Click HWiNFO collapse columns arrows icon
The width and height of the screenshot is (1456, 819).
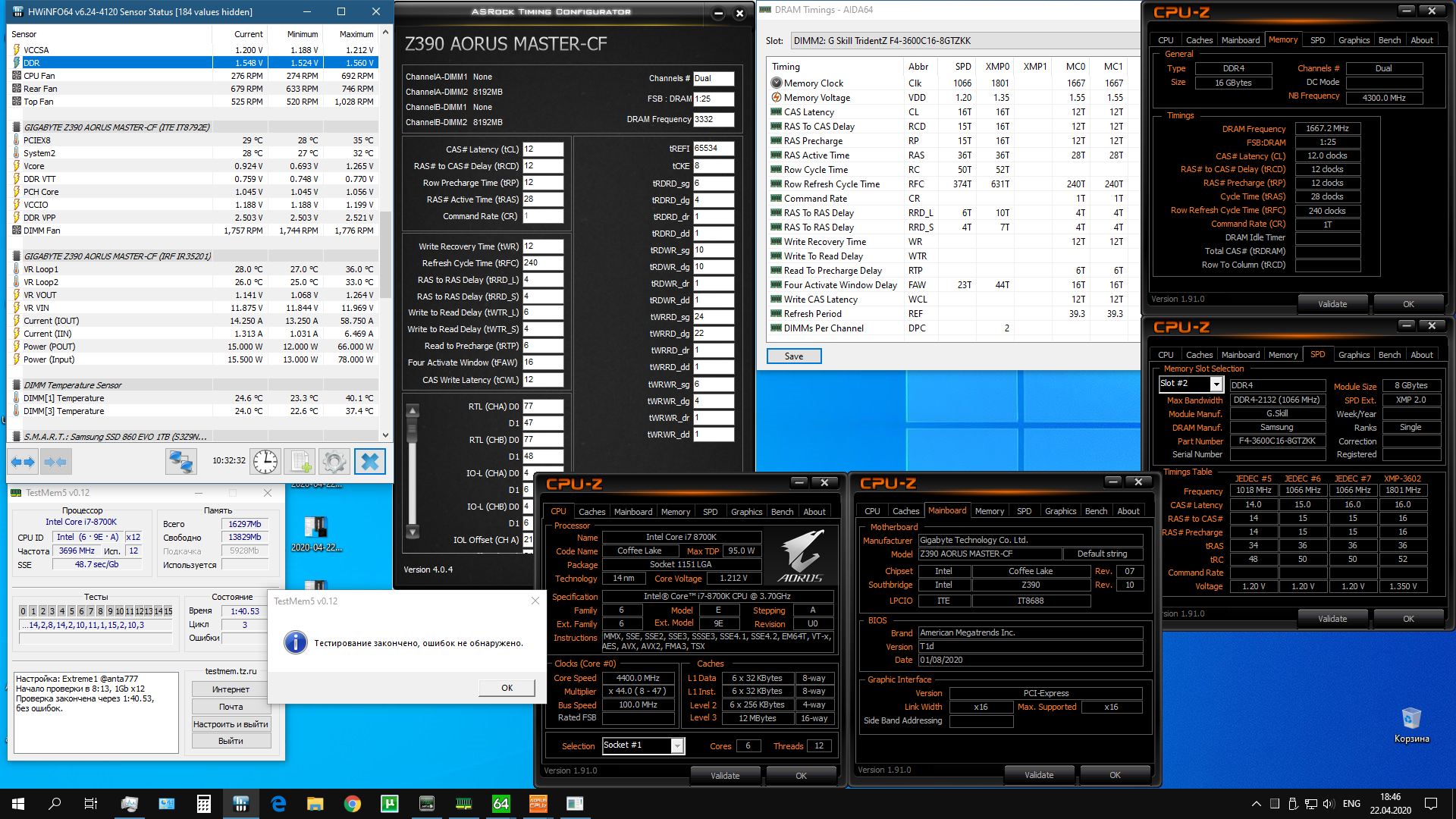pyautogui.click(x=55, y=461)
